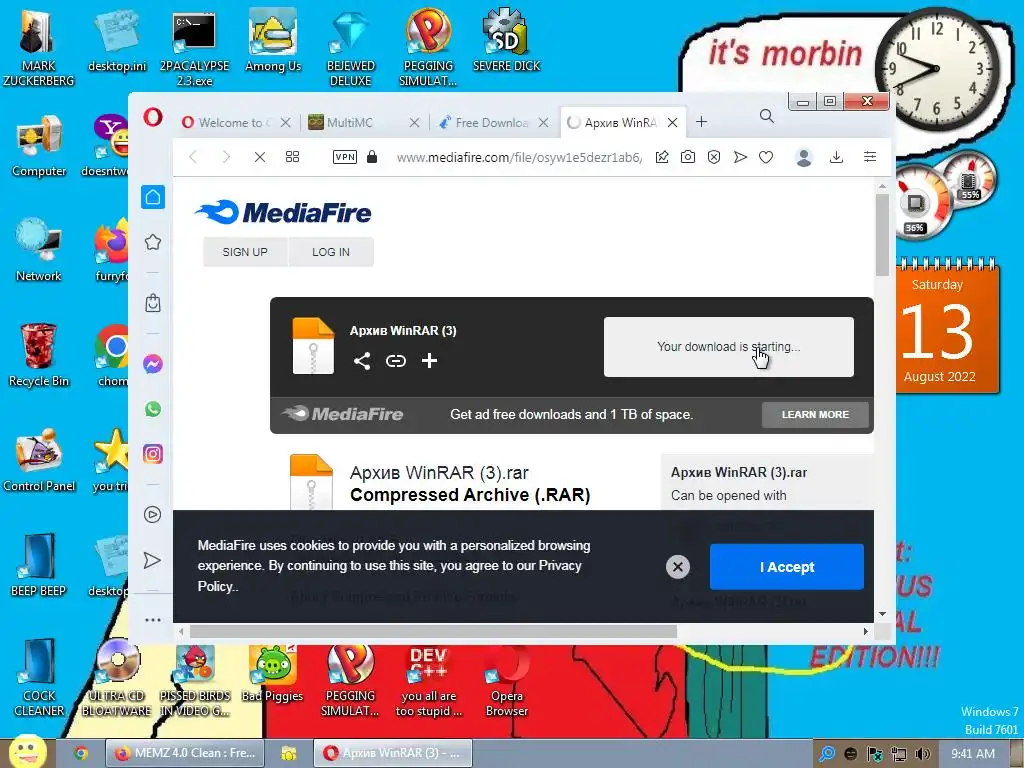
Task: Select the Among Us desktop icon
Action: 273,41
